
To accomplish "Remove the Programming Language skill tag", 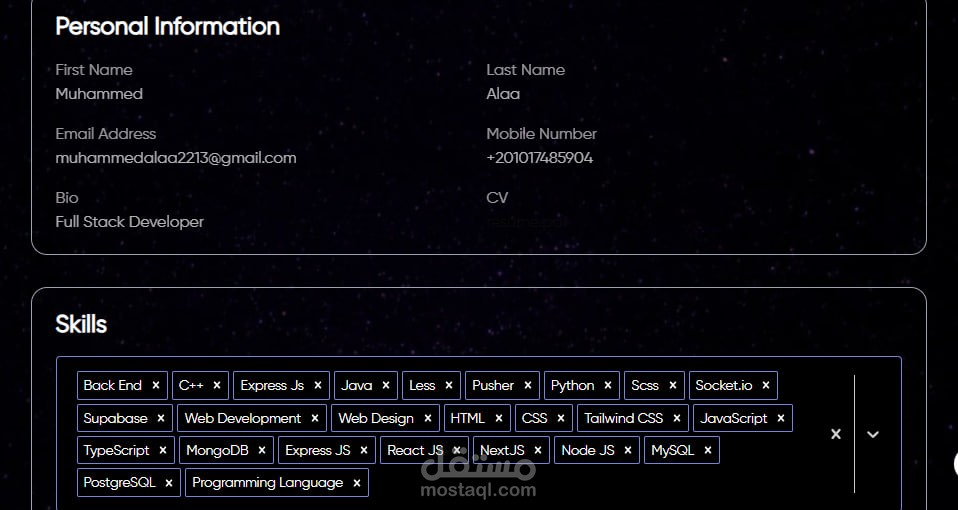I will tap(357, 483).
